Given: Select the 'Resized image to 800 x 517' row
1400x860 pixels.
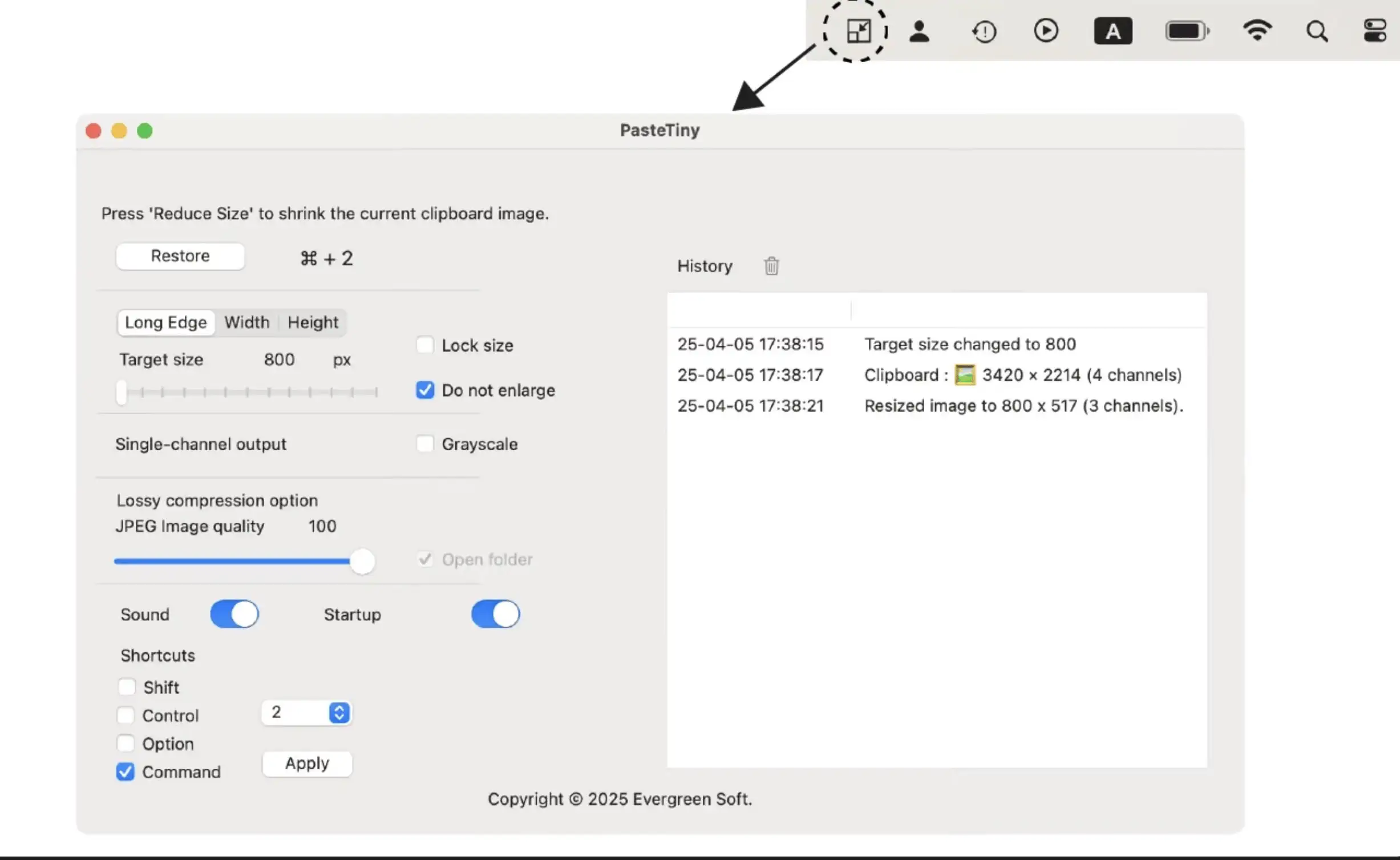Looking at the screenshot, I should pyautogui.click(x=937, y=406).
